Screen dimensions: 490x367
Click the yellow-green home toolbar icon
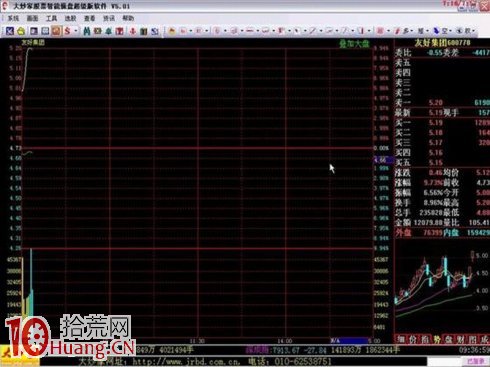[x=21, y=31]
